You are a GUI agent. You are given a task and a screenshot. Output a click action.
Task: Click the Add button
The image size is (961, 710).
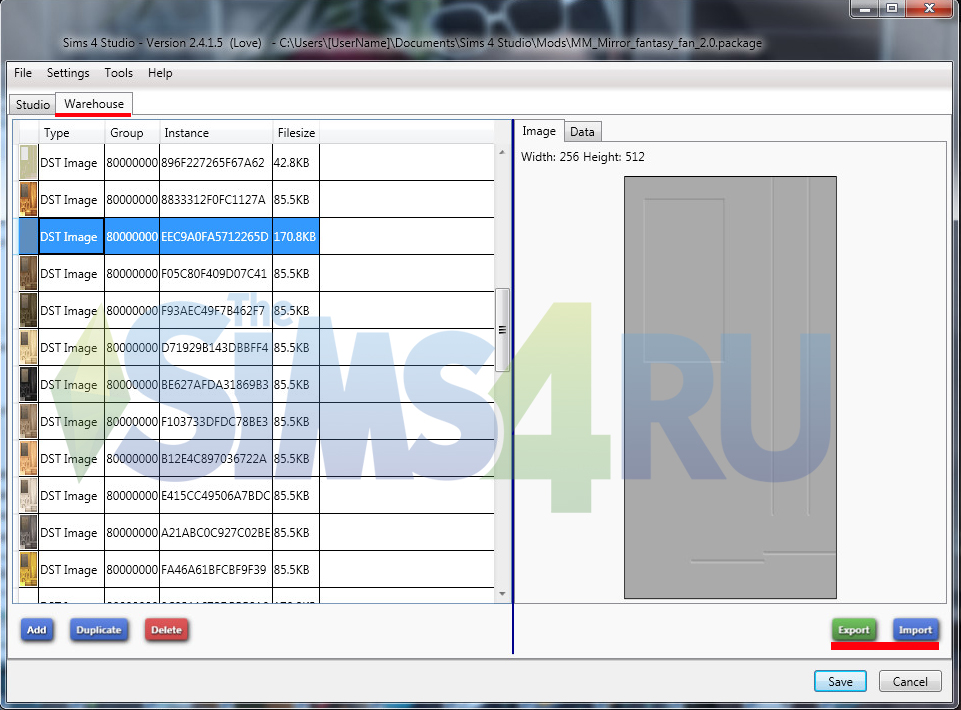point(37,630)
